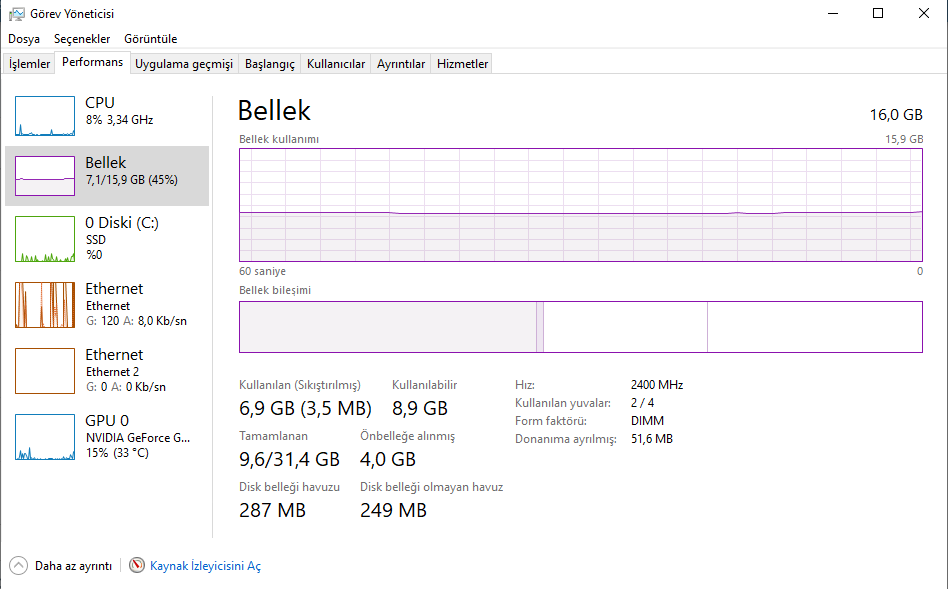The width and height of the screenshot is (948, 589).
Task: Open the 0 Diski (C:) performance graph
Action: click(x=45, y=239)
